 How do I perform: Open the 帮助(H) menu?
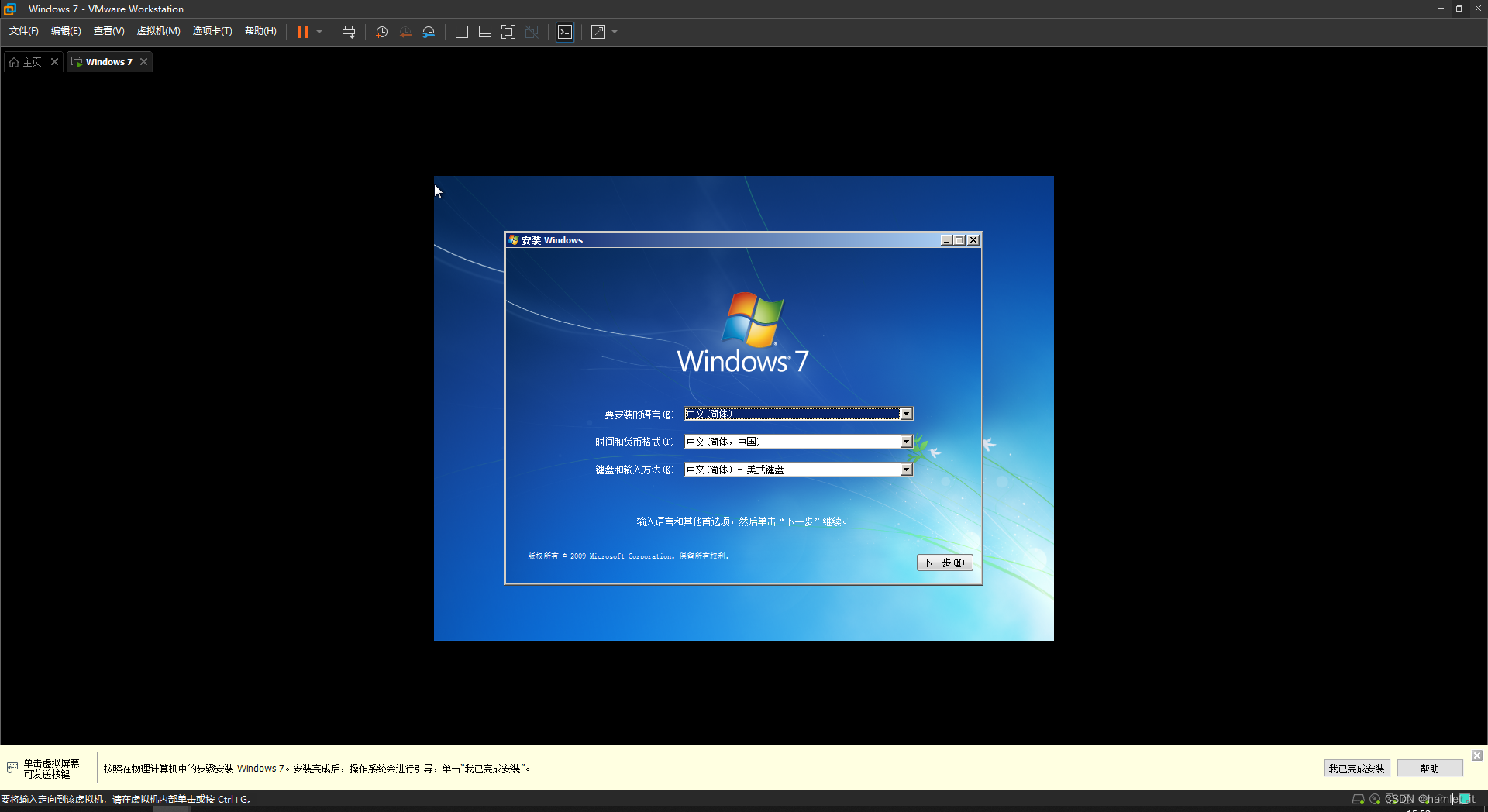tap(260, 31)
